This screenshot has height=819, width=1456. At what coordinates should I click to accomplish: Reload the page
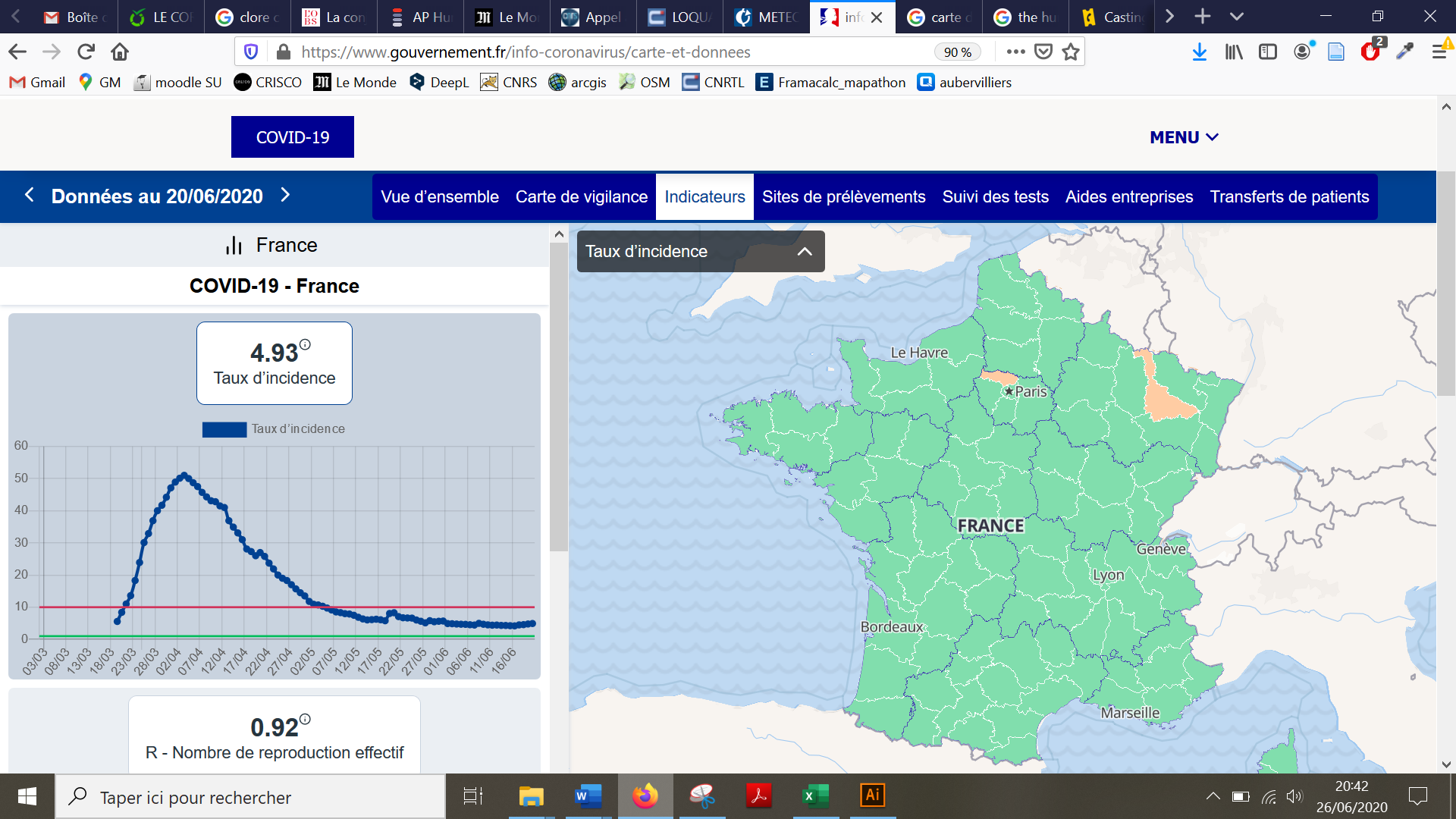[x=86, y=52]
